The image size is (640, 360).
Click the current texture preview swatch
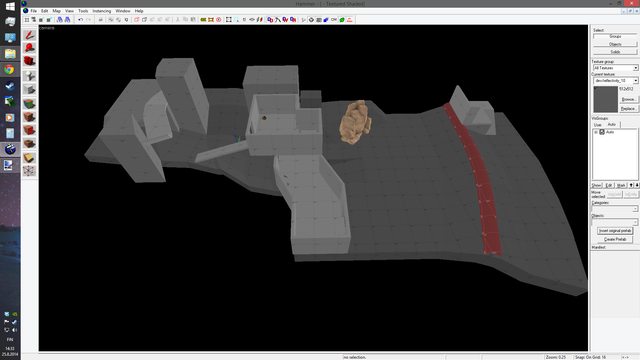605,99
